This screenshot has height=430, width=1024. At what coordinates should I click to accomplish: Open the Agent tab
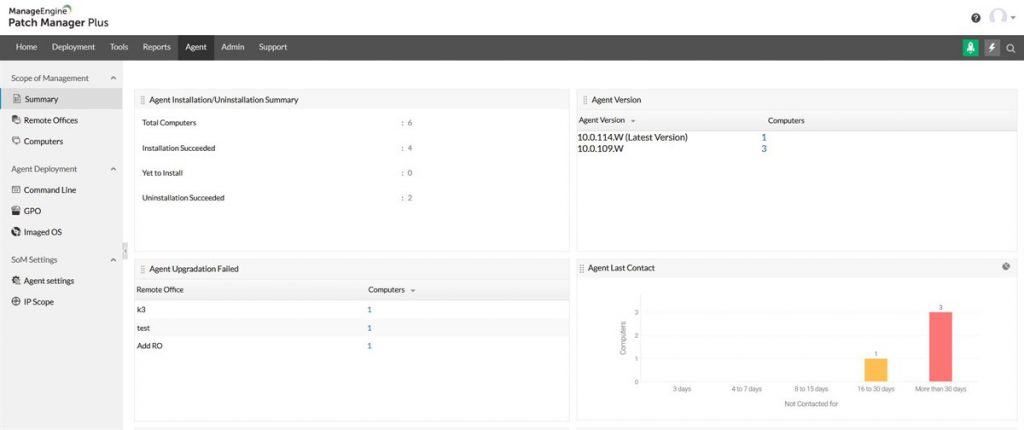pyautogui.click(x=196, y=47)
